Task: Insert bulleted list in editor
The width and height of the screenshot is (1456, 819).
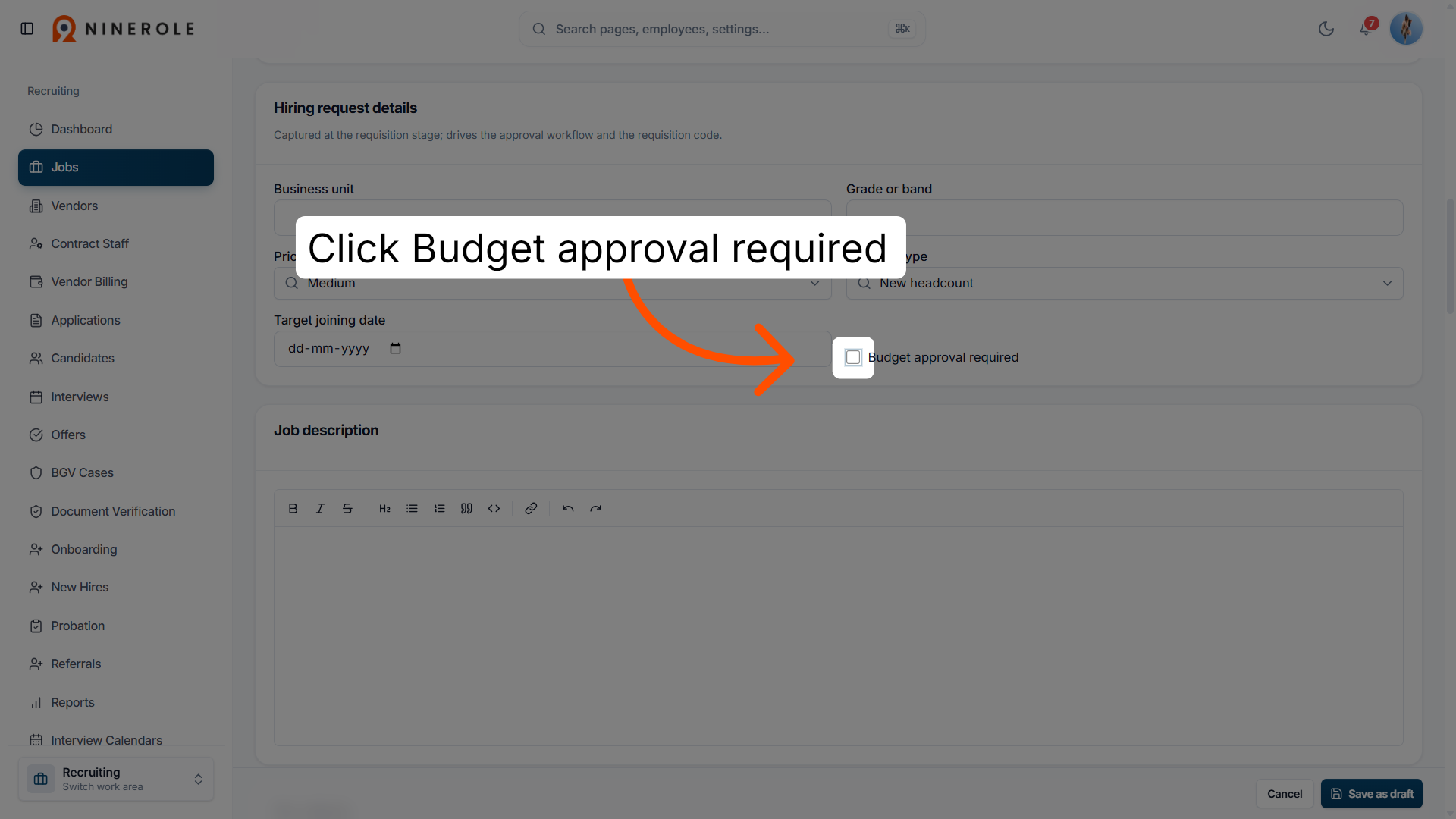Action: coord(412,508)
